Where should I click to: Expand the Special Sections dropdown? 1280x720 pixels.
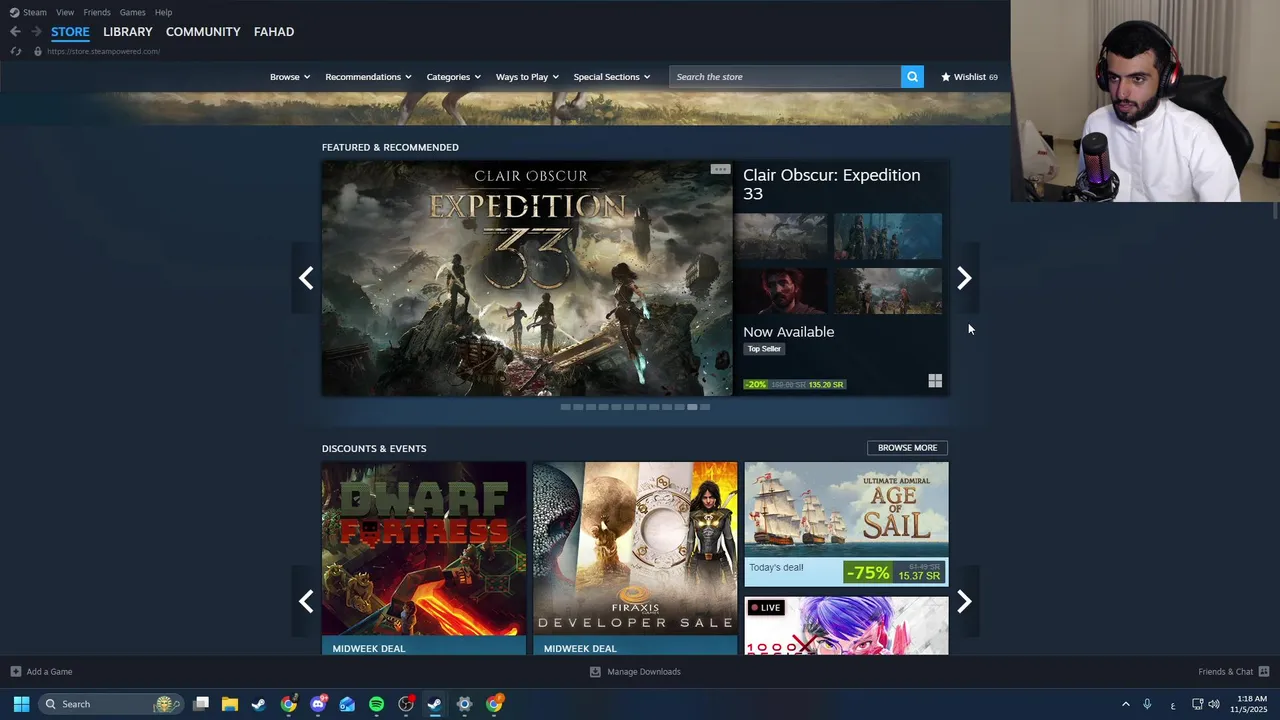611,77
